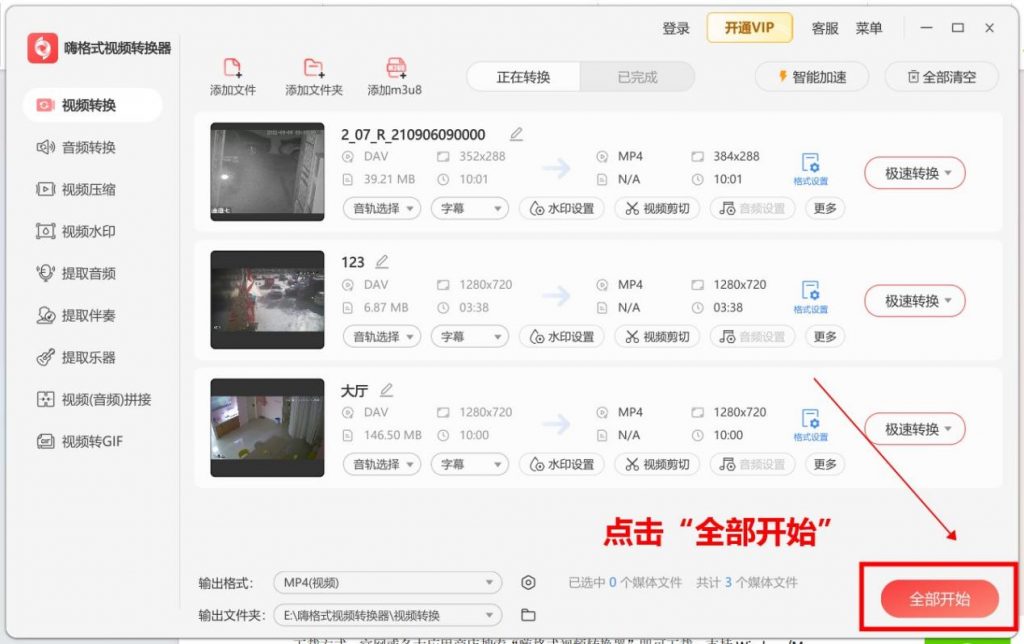
Task: Click the 大厅 video thumbnail
Action: [x=266, y=428]
